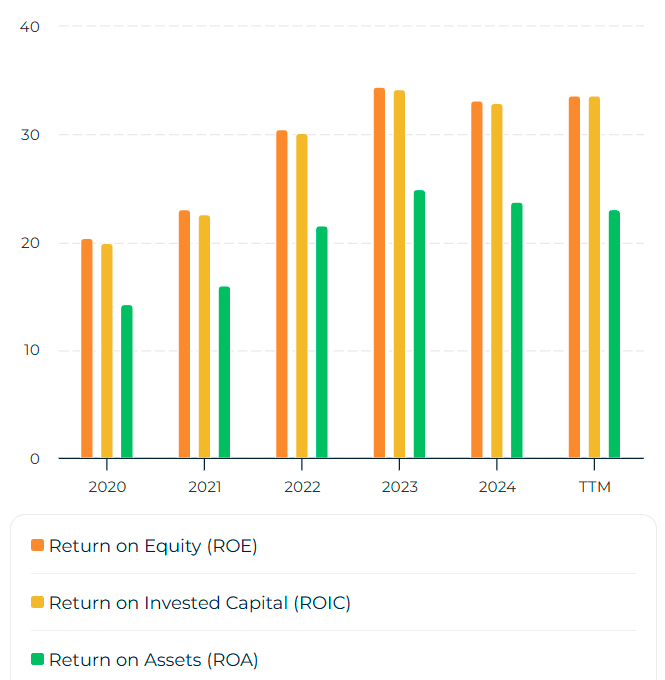Click the TTM x-axis label
This screenshot has height=680, width=665.
click(594, 487)
